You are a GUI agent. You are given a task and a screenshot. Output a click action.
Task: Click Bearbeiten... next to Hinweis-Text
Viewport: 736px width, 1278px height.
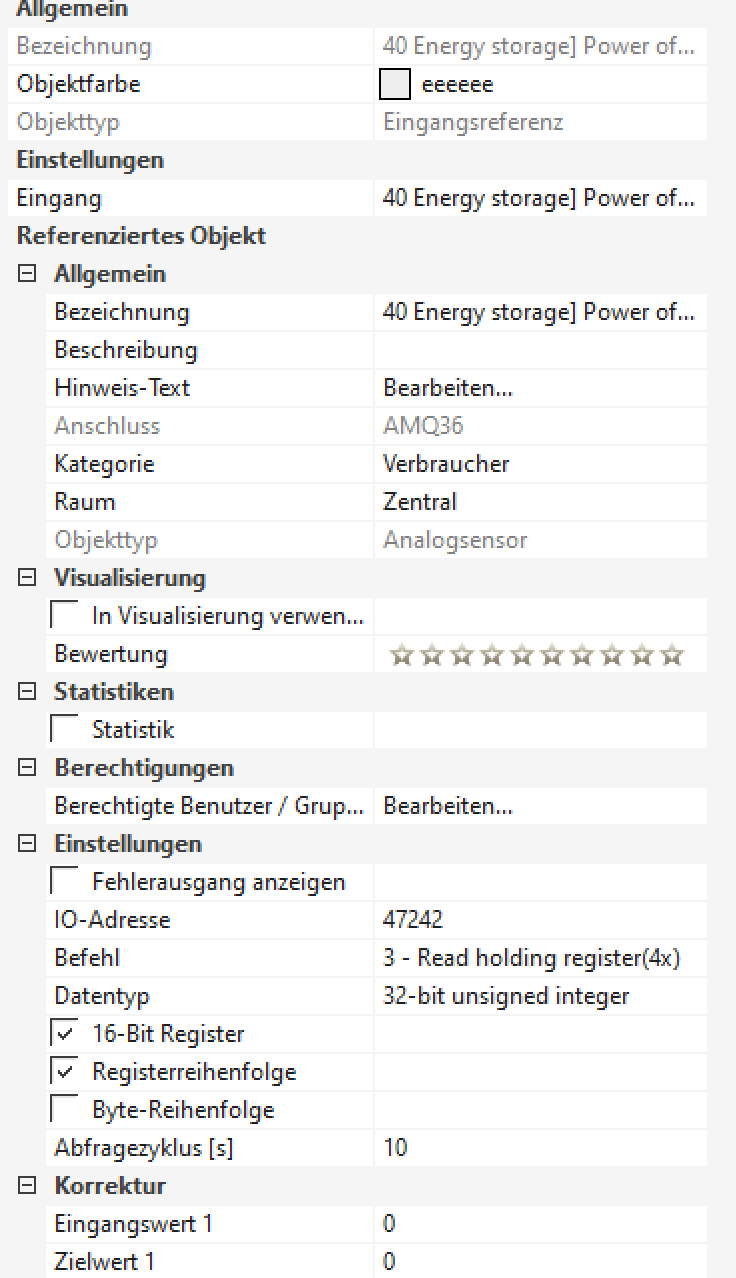point(448,388)
